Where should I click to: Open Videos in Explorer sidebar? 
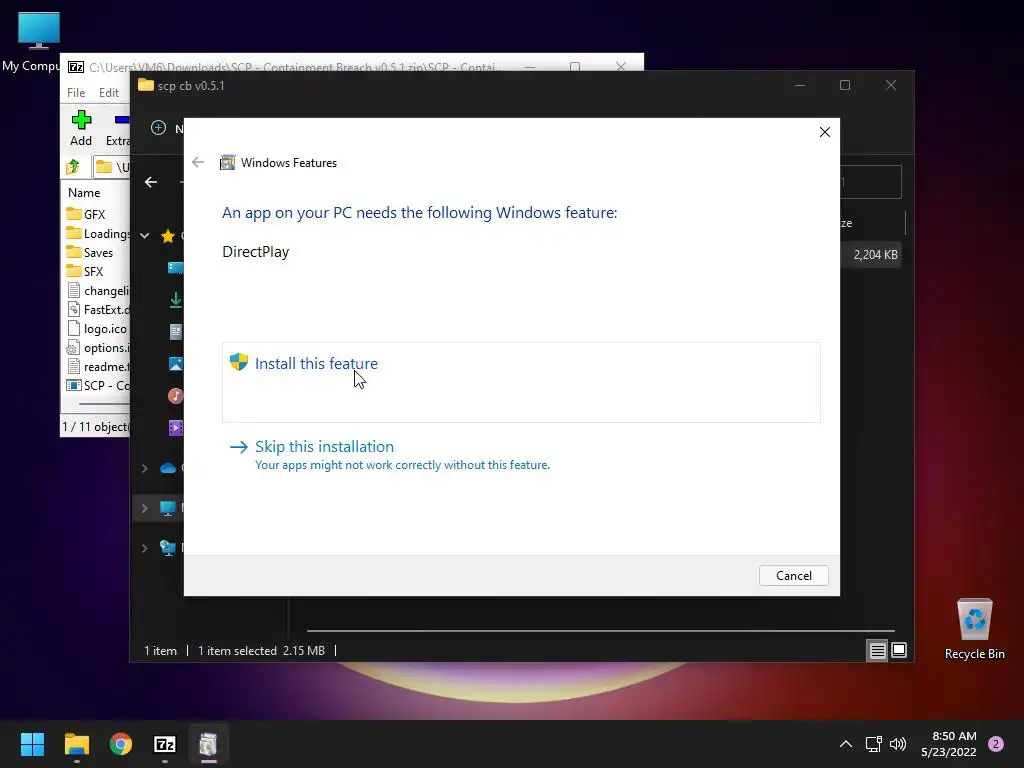(176, 428)
